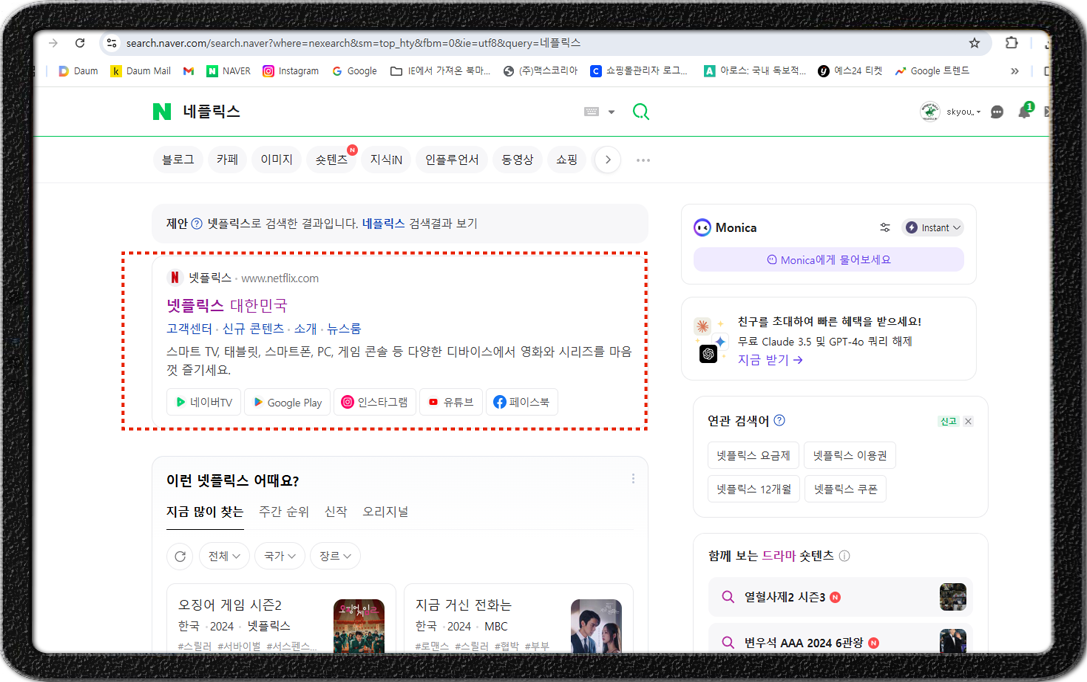1087x682 pixels.
Task: Open the 뉴스룸 sublink
Action: tap(344, 329)
